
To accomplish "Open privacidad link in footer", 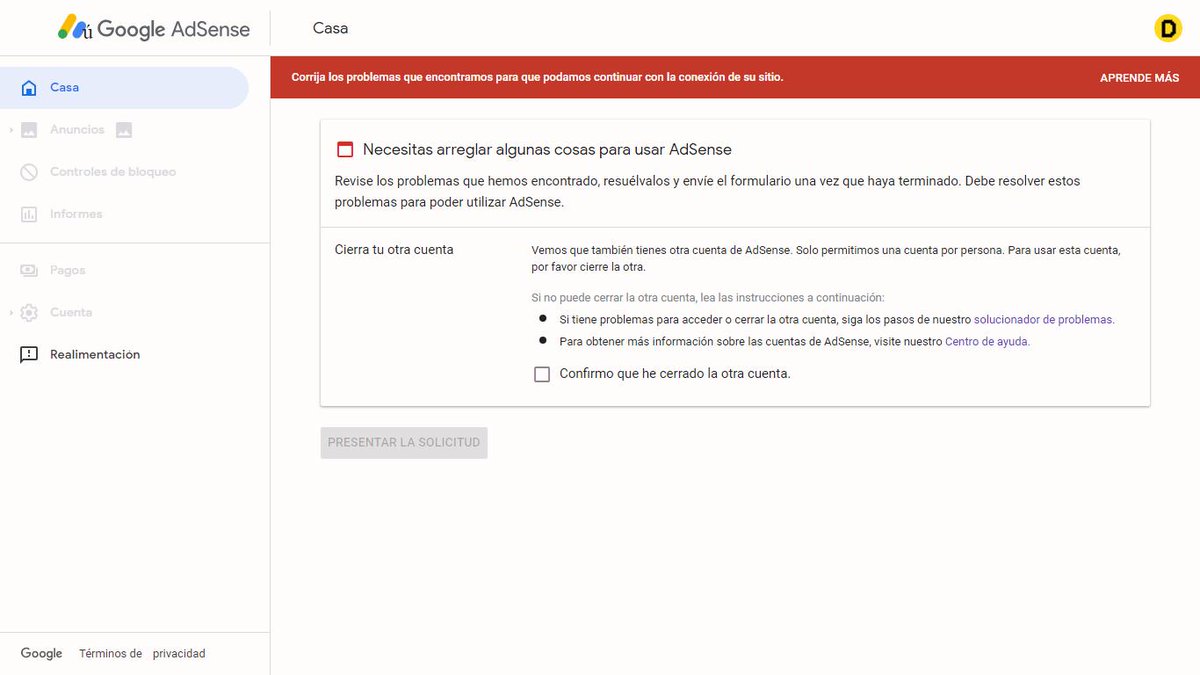I will (179, 653).
